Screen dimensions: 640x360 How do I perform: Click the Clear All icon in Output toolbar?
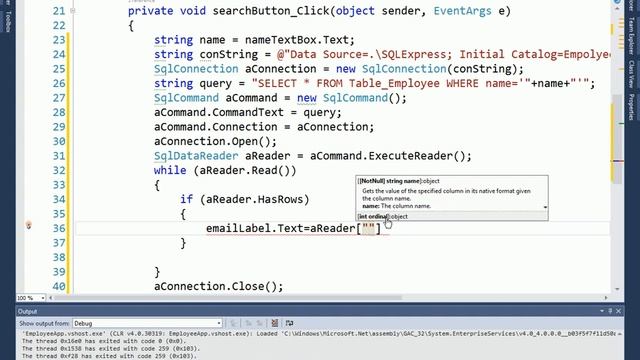click(275, 323)
